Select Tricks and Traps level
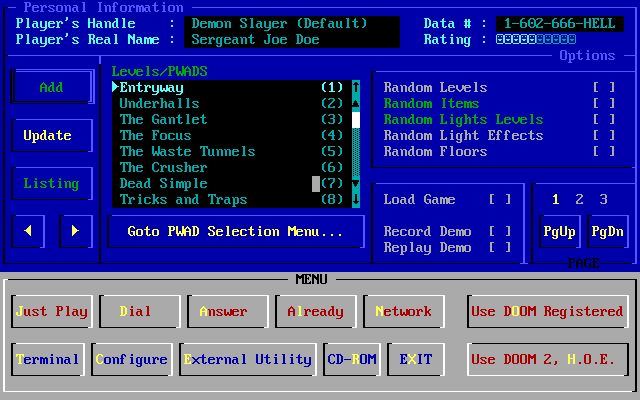Screen dimensions: 640x400 pyautogui.click(x=231, y=199)
